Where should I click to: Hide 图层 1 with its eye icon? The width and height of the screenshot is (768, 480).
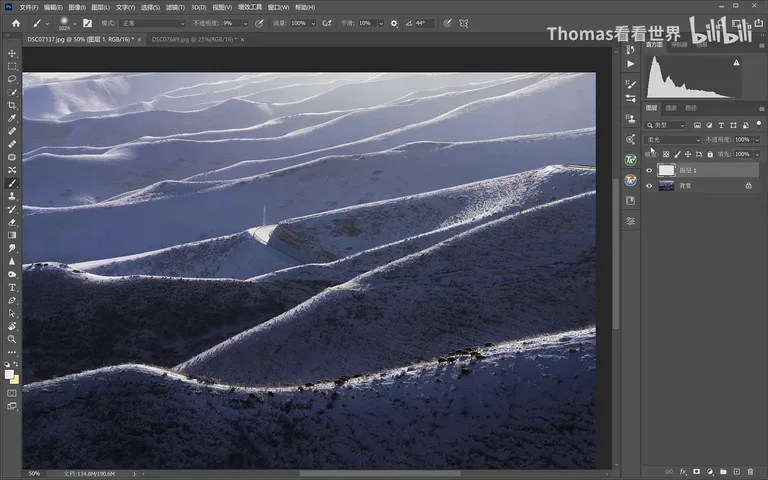[x=649, y=170]
